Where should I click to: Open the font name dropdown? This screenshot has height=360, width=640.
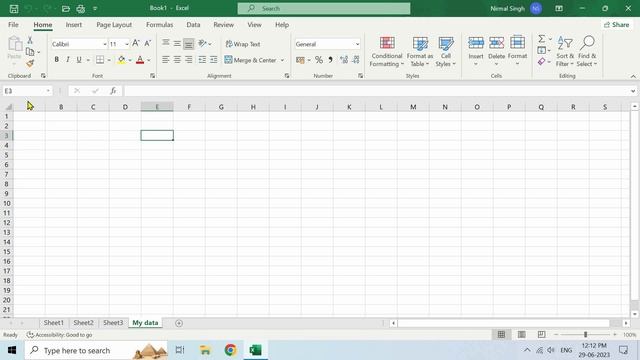104,44
